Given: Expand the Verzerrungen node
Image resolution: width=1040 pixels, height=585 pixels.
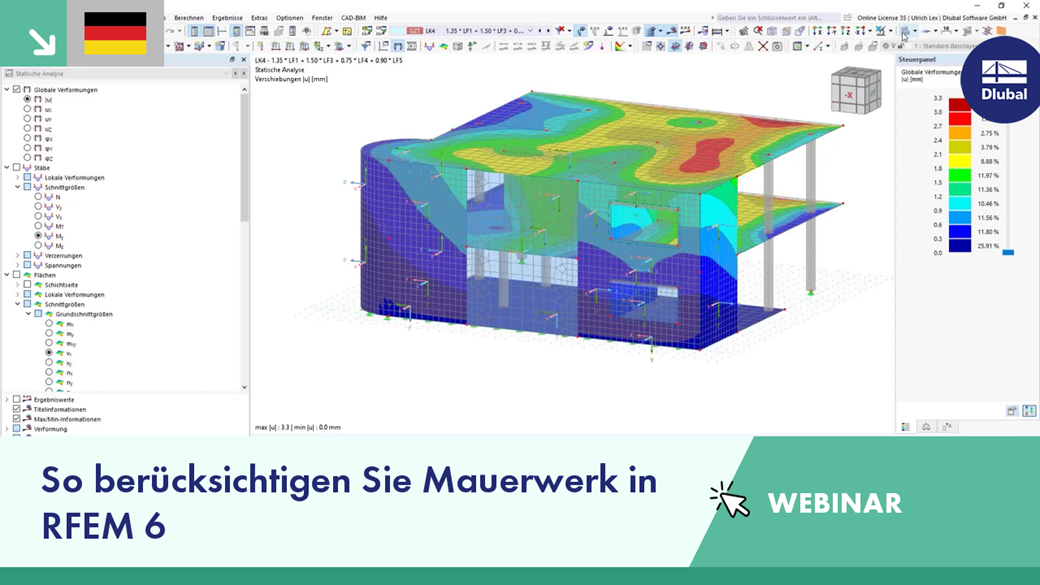Looking at the screenshot, I should point(18,255).
